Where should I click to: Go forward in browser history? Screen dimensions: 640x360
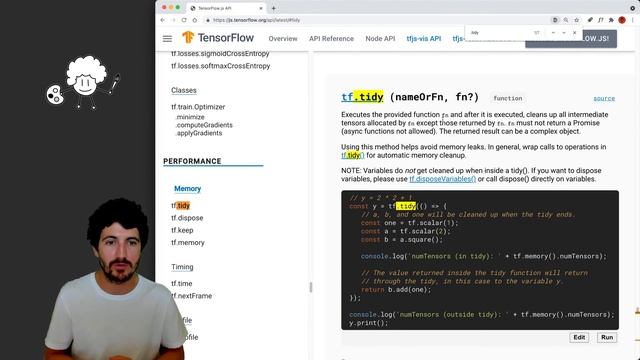(x=173, y=20)
